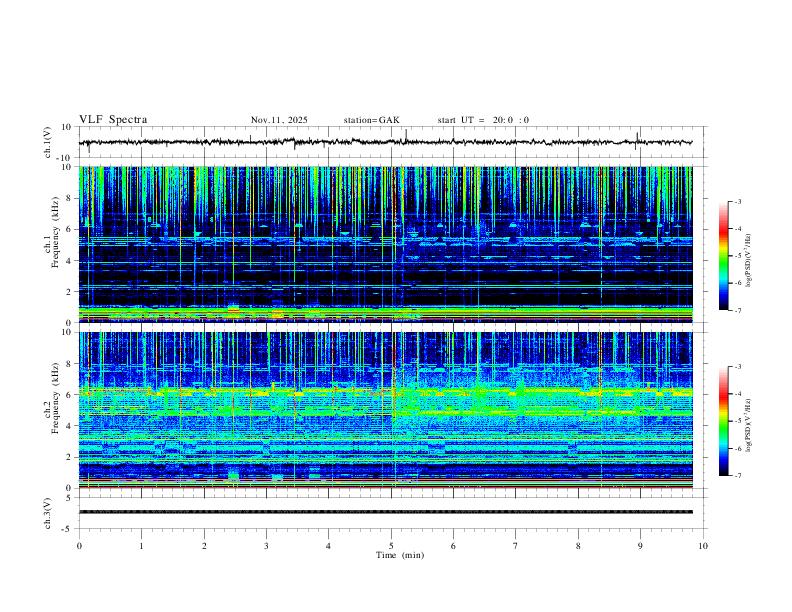
Task: Click the ch.1 PSD color scale bar
Action: (x=723, y=256)
